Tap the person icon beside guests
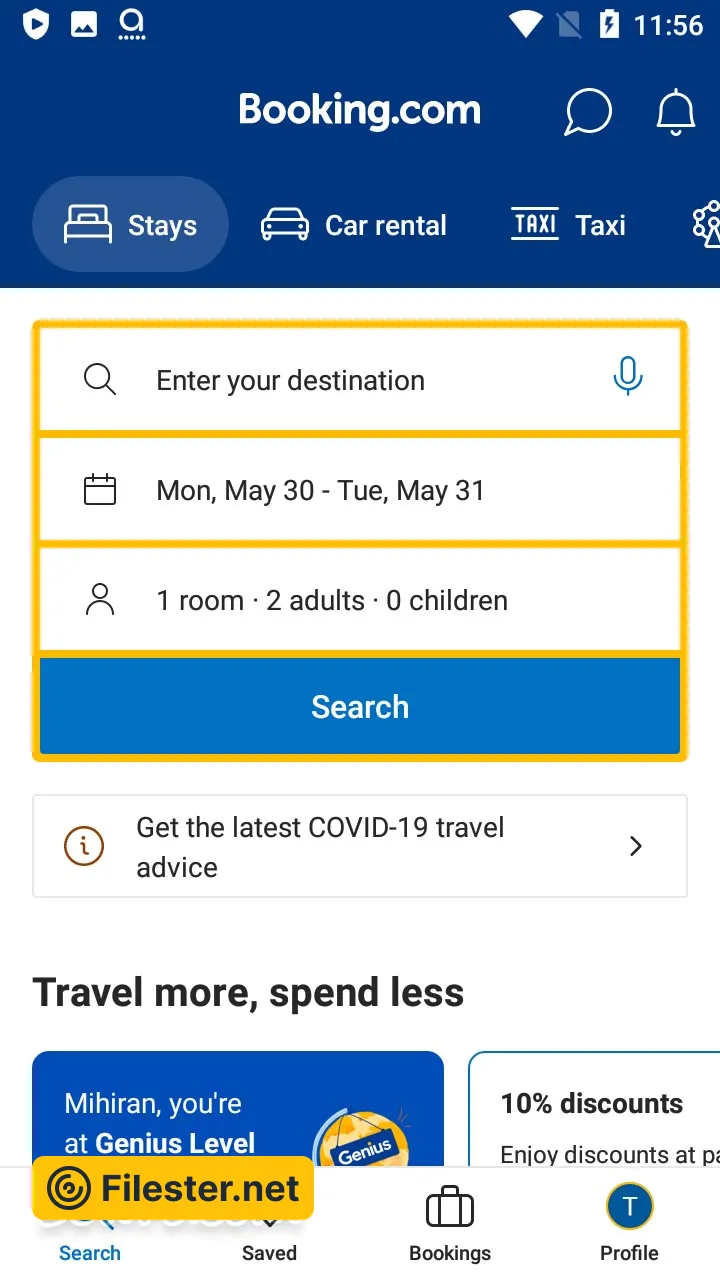720x1280 pixels. click(x=100, y=600)
